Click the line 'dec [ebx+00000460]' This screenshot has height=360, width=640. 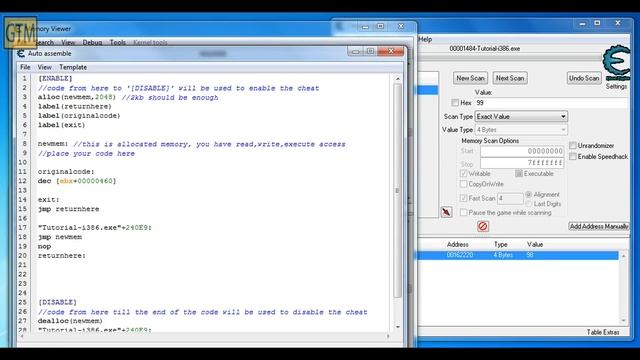(x=77, y=181)
